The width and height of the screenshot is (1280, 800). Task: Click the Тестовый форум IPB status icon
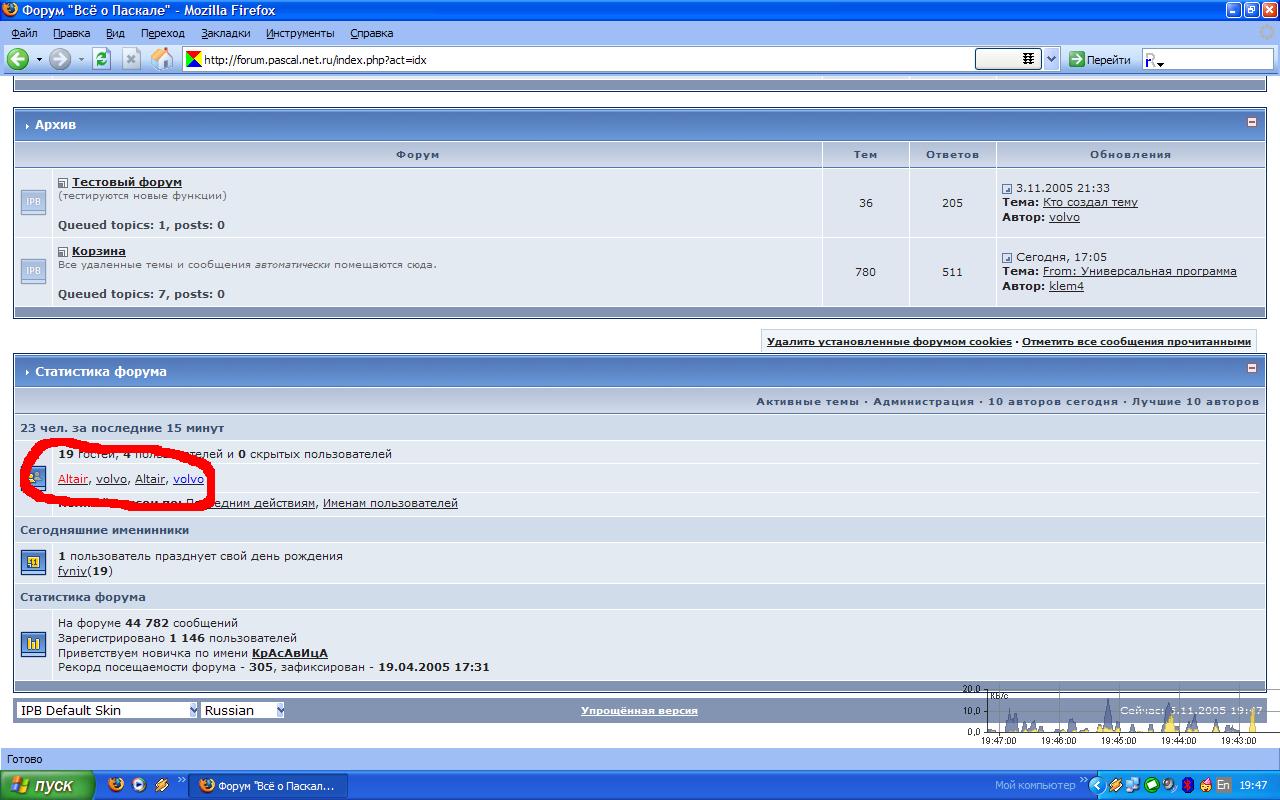click(x=33, y=202)
